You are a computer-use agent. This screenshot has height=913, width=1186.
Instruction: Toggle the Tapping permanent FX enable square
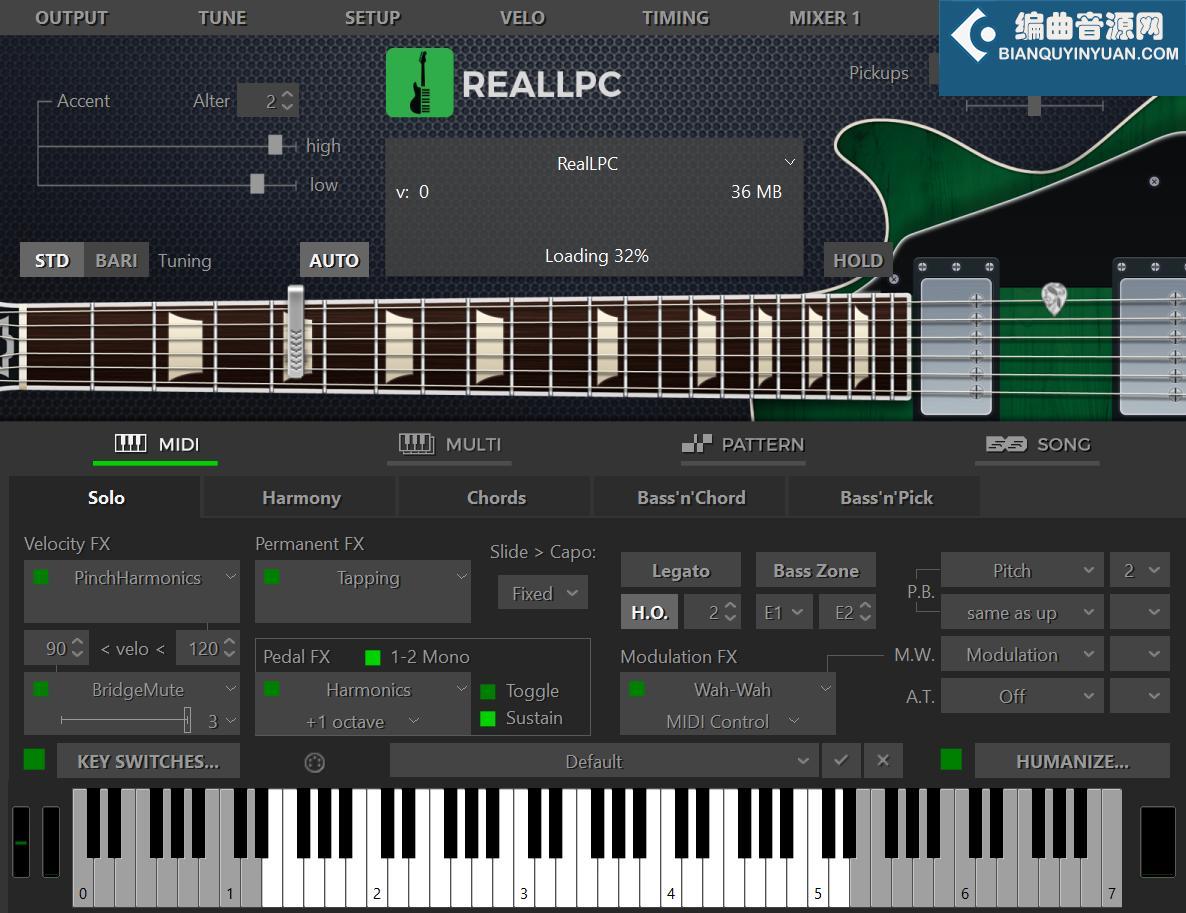pyautogui.click(x=272, y=577)
